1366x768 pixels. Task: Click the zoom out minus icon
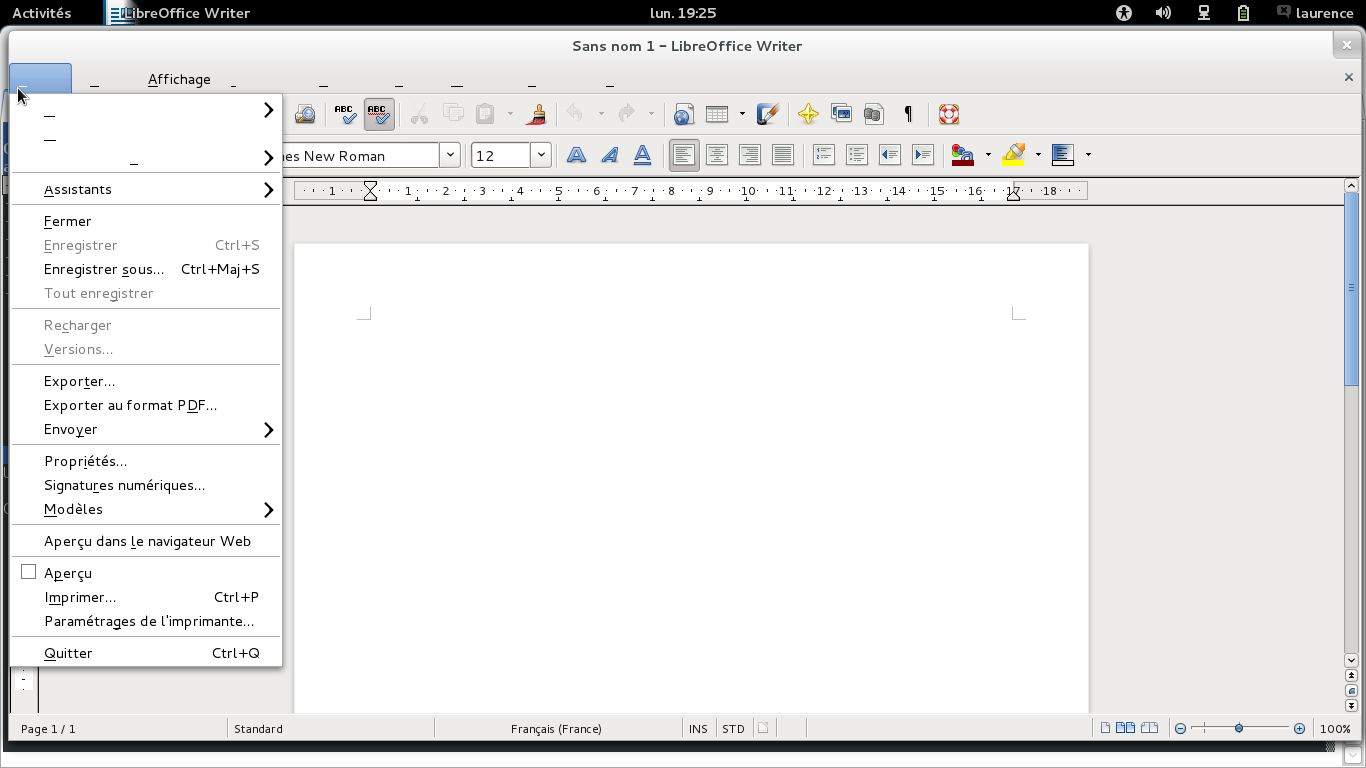click(x=1180, y=729)
